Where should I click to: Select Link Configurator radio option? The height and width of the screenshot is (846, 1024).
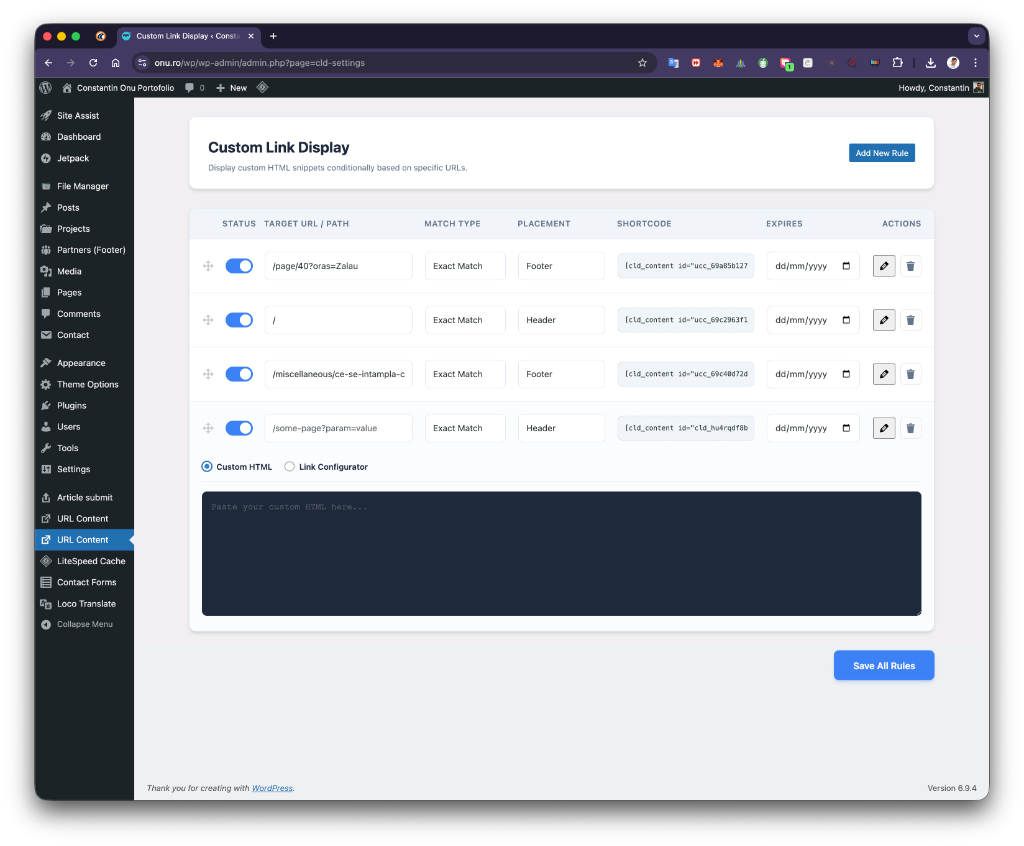click(x=289, y=466)
